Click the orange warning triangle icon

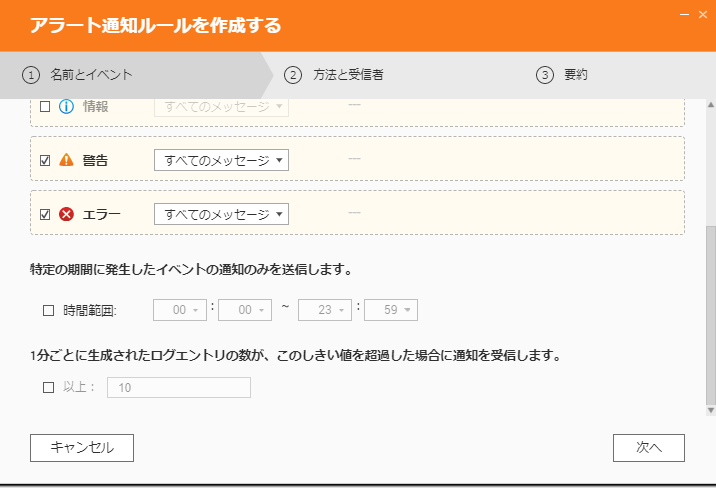67,160
